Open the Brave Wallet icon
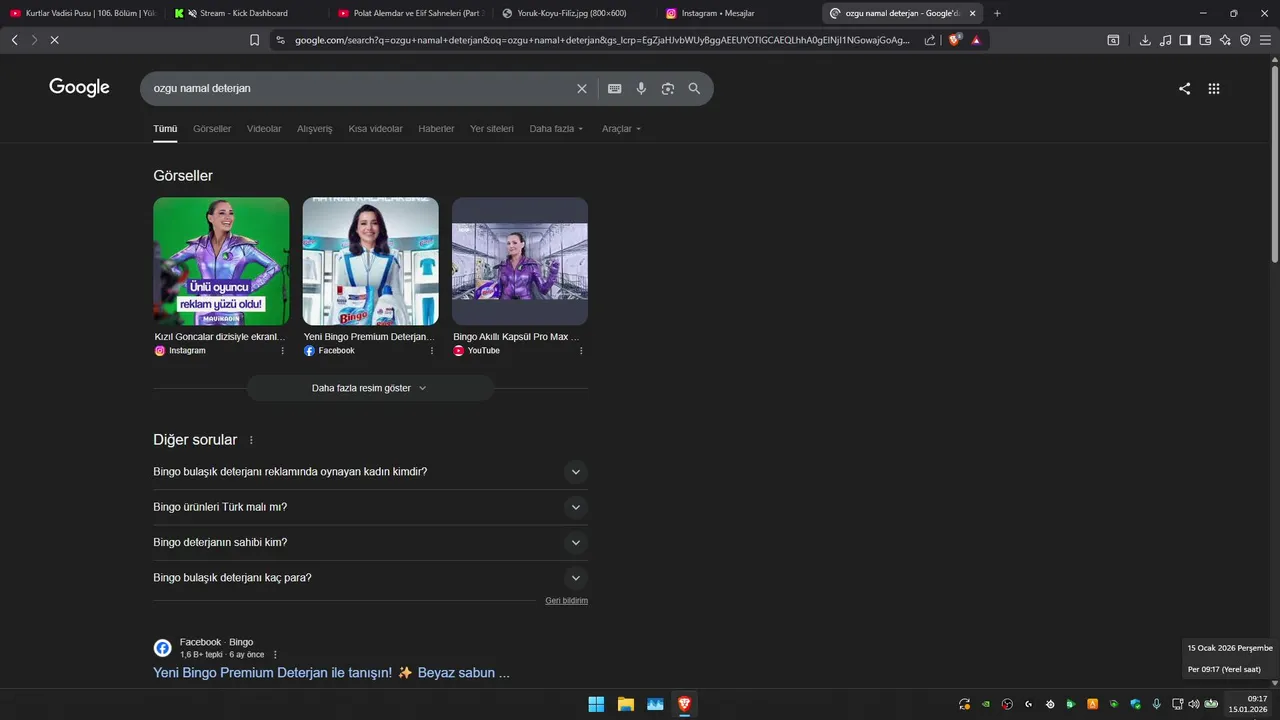Viewport: 1280px width, 720px height. [x=1205, y=40]
